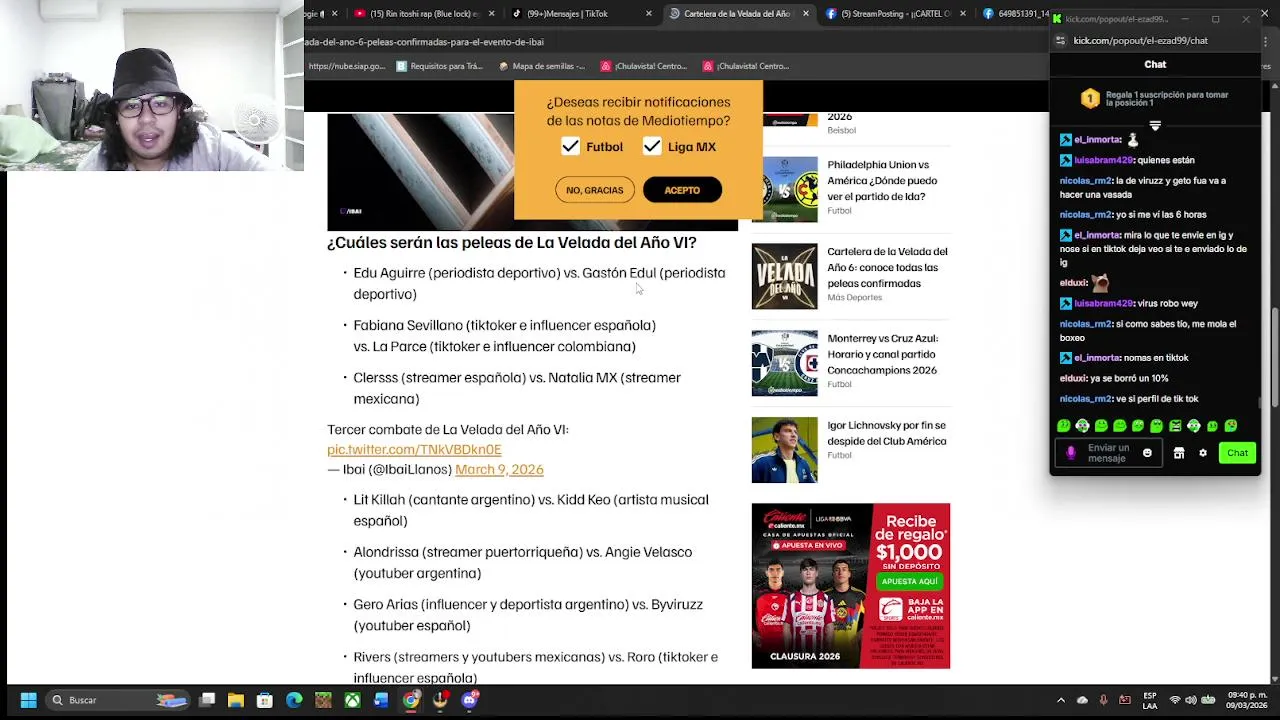Open OneDrive cloud tray icon
1280x720 pixels.
pyautogui.click(x=1082, y=700)
